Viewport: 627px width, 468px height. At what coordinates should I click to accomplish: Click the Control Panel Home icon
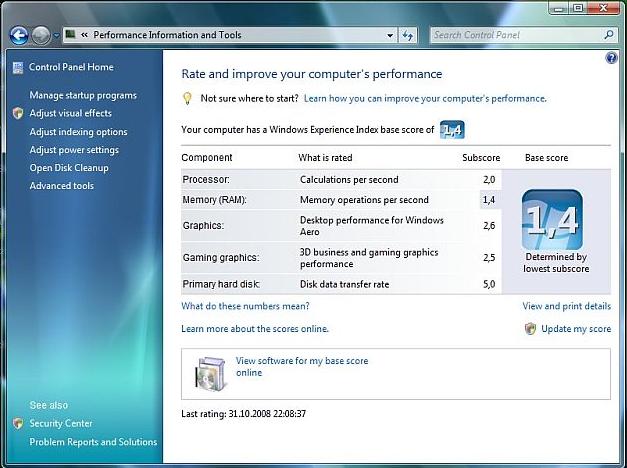18,68
